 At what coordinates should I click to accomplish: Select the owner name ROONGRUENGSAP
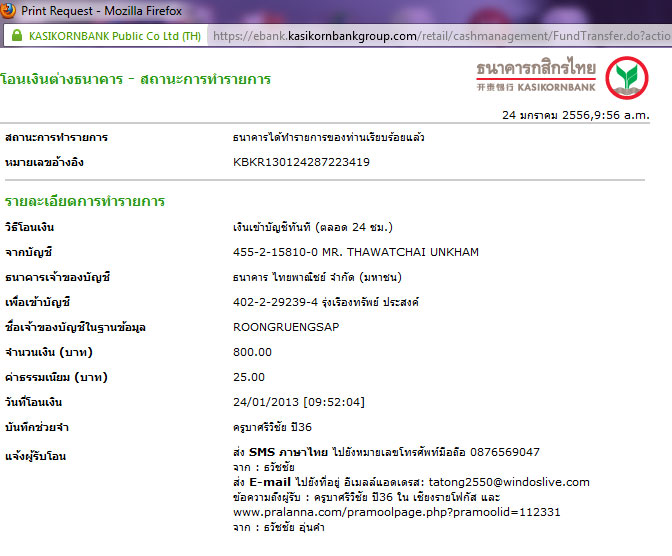[286, 327]
